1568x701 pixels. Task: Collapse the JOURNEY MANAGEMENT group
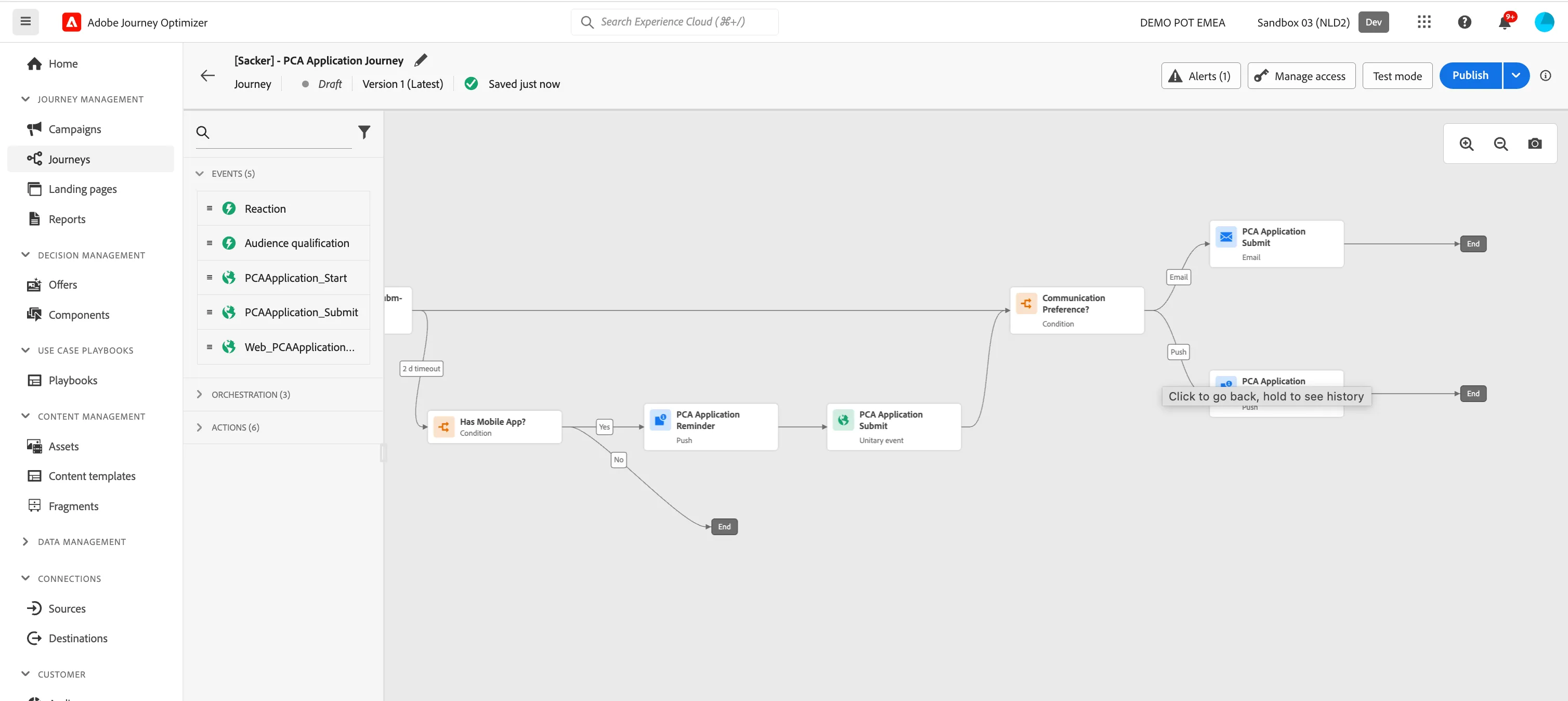point(25,99)
